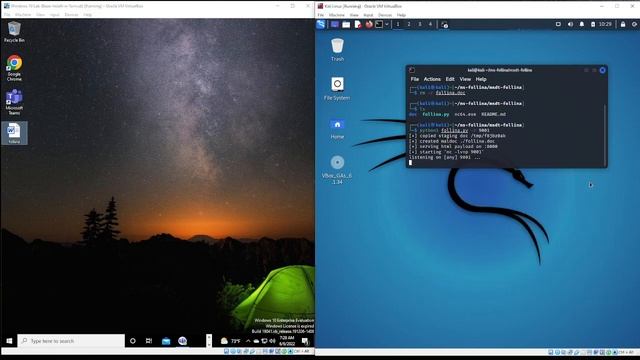Click the 'Type here to search' box
This screenshot has height=360, width=640.
pos(71,341)
